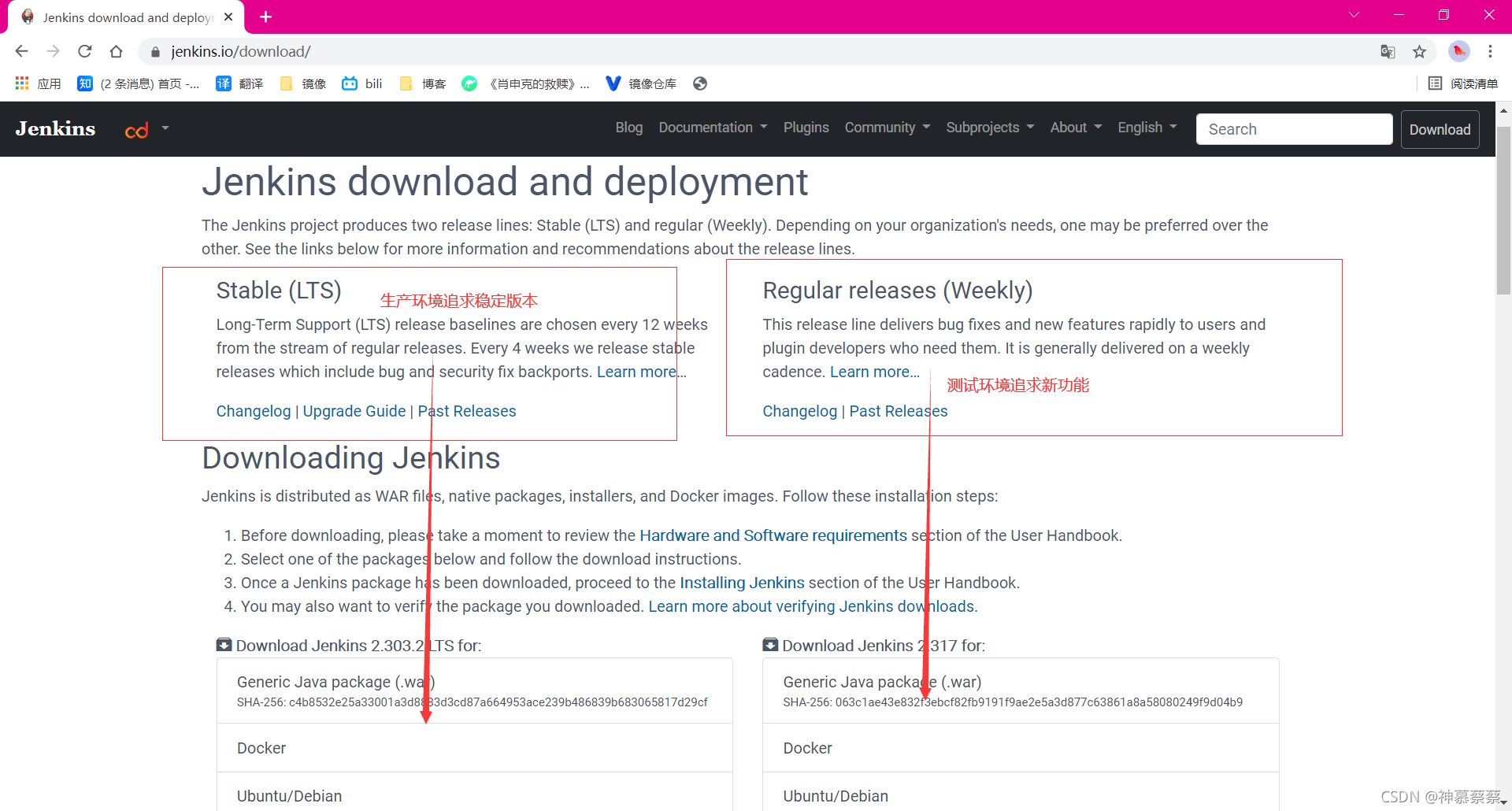Image resolution: width=1512 pixels, height=811 pixels.
Task: Expand the About menu
Action: (1076, 128)
